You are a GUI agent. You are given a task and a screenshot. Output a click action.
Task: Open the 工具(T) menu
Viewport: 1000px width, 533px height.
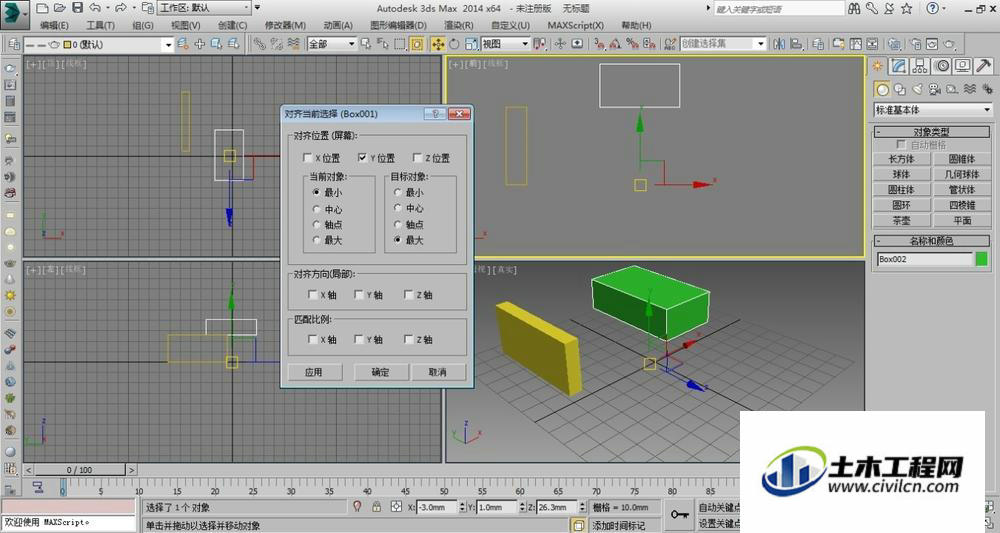coord(100,26)
